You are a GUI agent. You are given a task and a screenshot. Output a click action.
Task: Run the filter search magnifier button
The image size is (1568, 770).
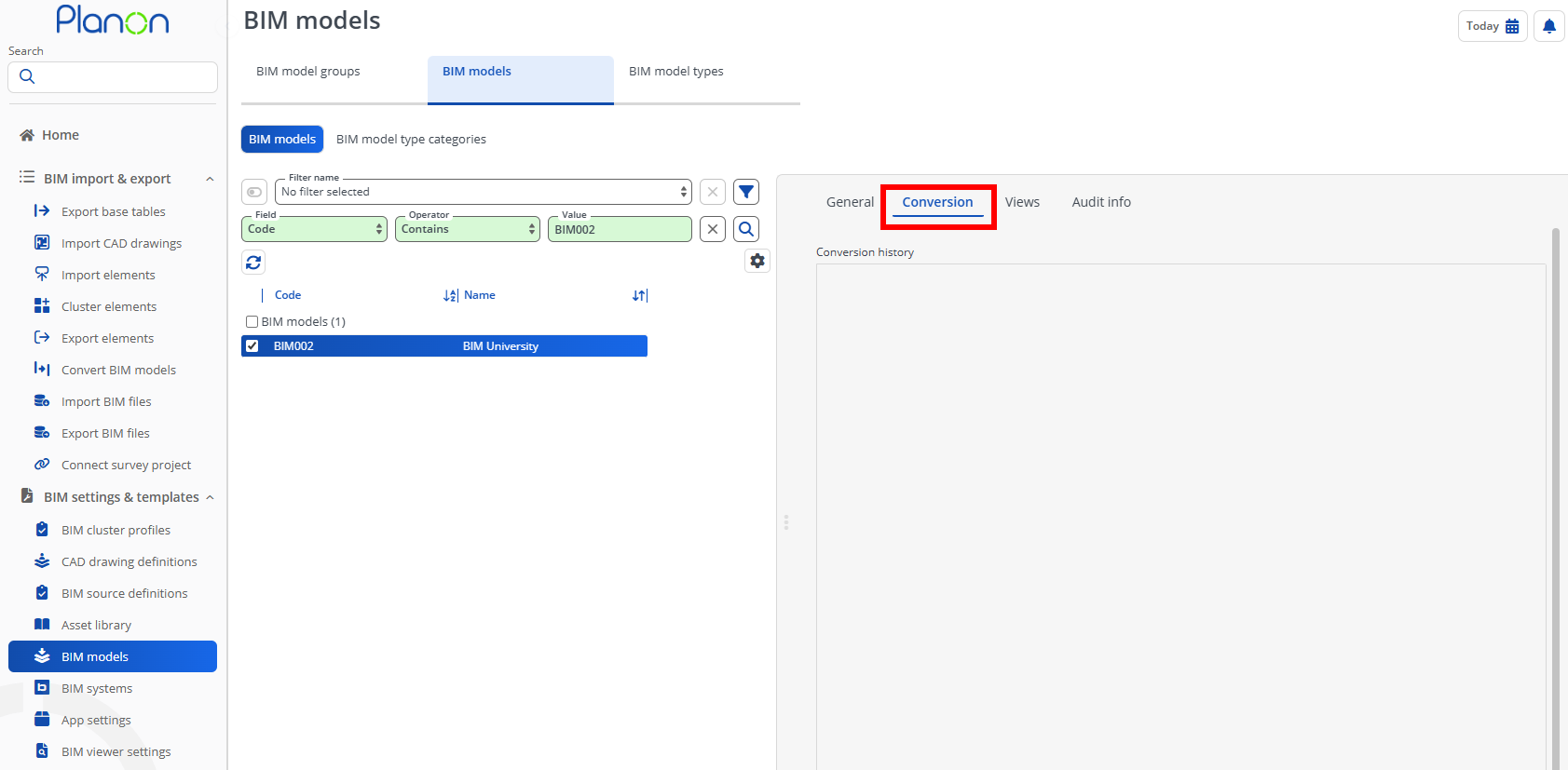point(746,229)
